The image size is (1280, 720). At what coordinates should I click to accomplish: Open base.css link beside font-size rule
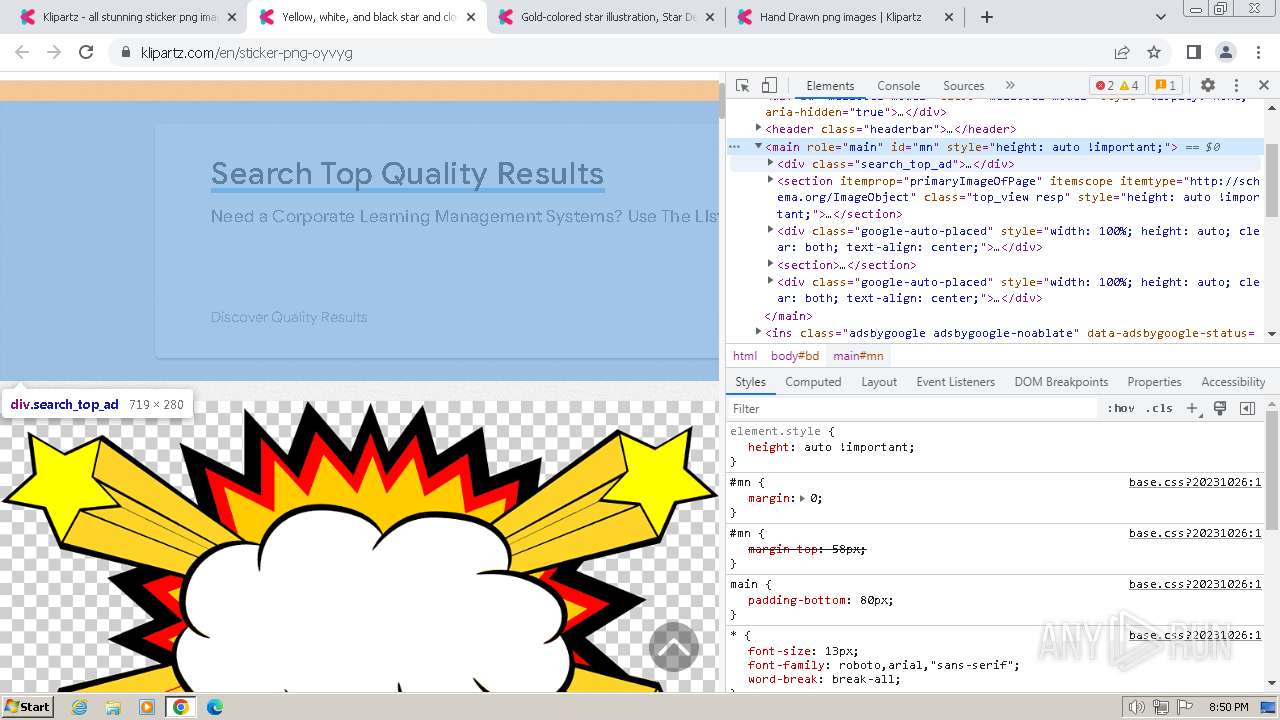(x=1195, y=635)
